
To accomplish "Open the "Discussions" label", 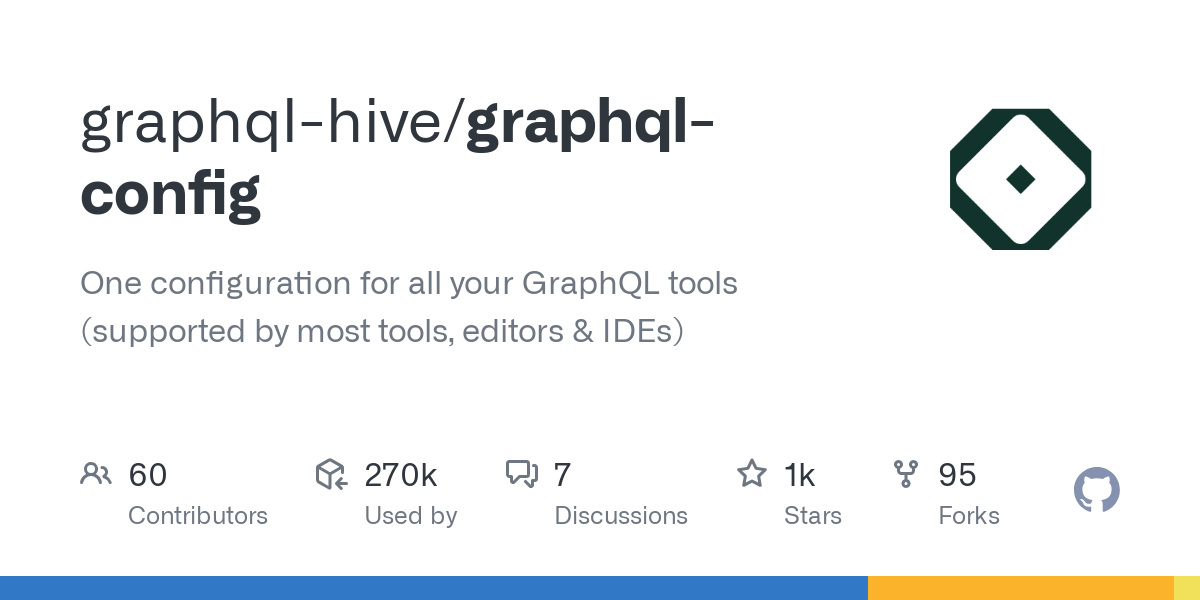I will (x=621, y=516).
